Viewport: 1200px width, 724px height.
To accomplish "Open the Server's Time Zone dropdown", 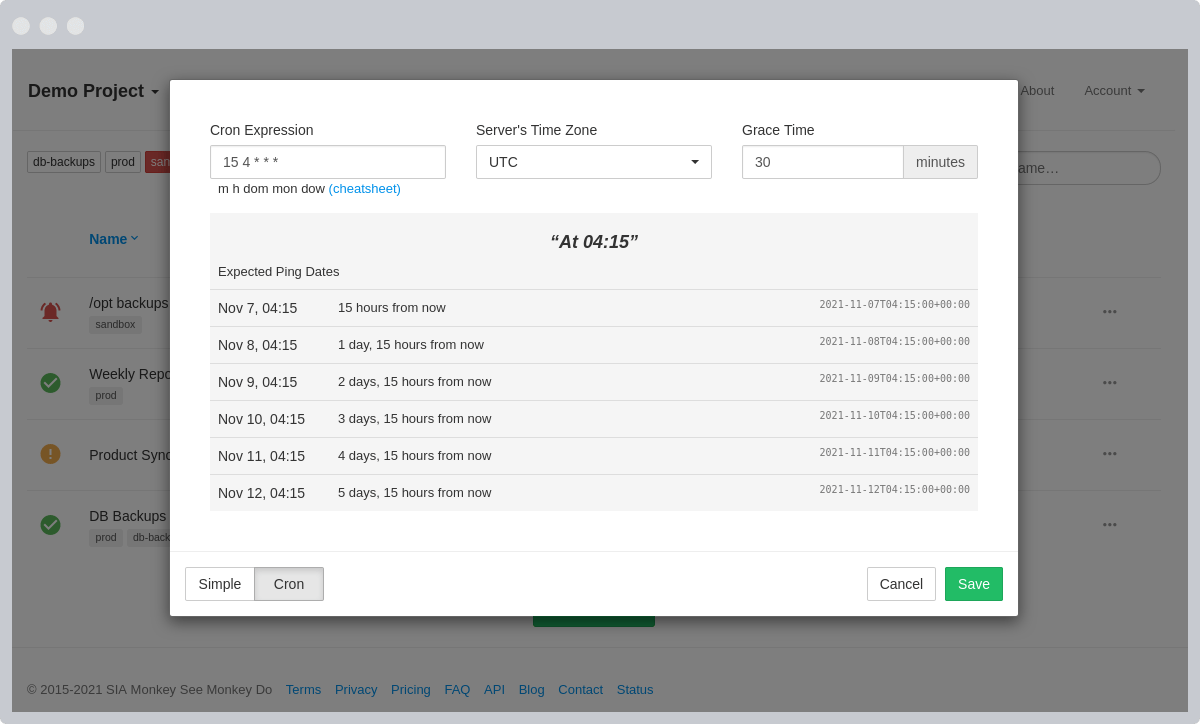I will click(x=593, y=161).
